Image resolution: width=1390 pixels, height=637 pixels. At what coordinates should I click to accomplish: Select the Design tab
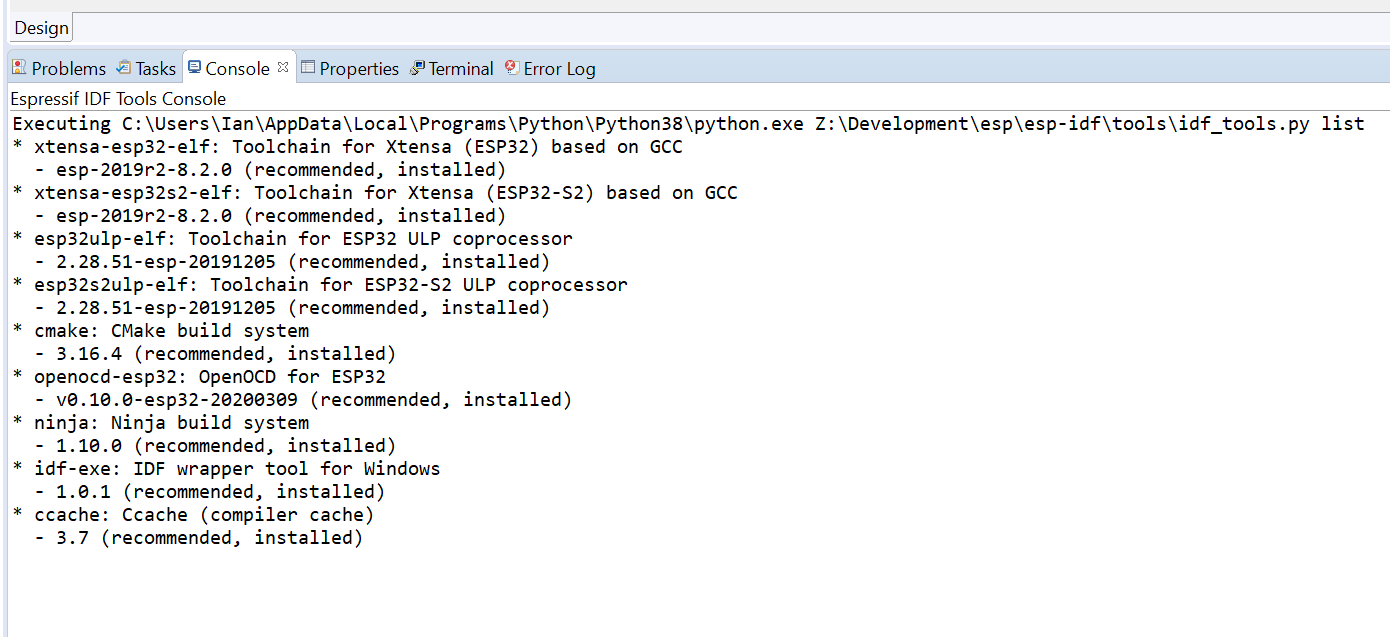[40, 27]
